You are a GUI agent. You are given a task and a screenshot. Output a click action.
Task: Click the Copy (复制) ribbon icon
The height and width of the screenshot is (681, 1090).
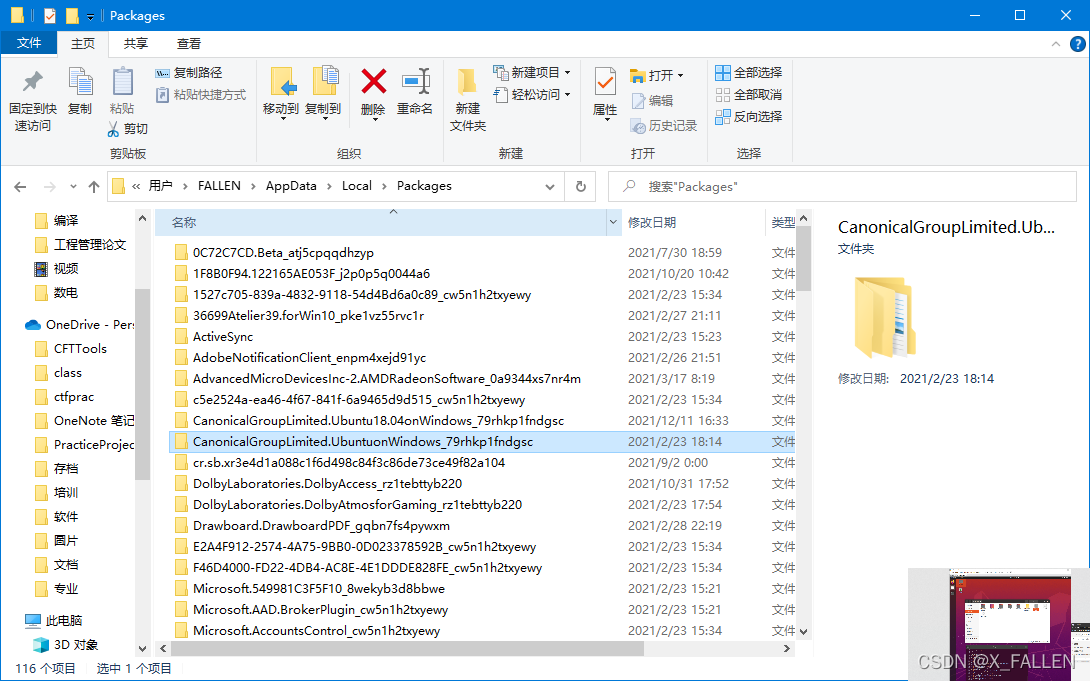coord(80,82)
